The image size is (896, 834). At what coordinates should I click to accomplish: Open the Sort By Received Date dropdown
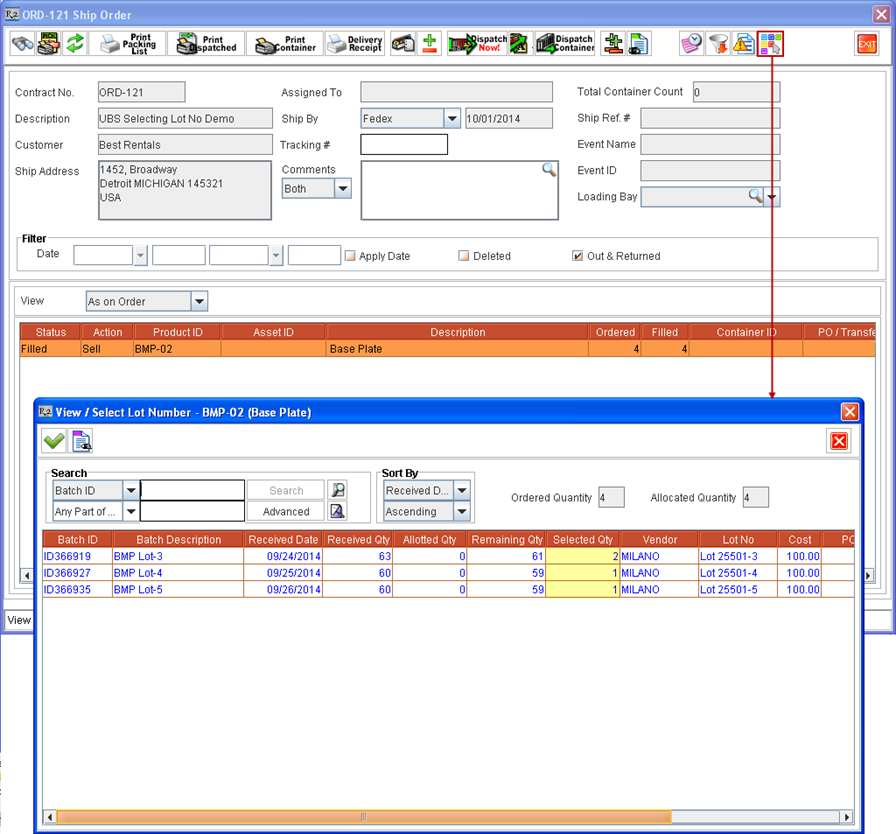(x=461, y=489)
